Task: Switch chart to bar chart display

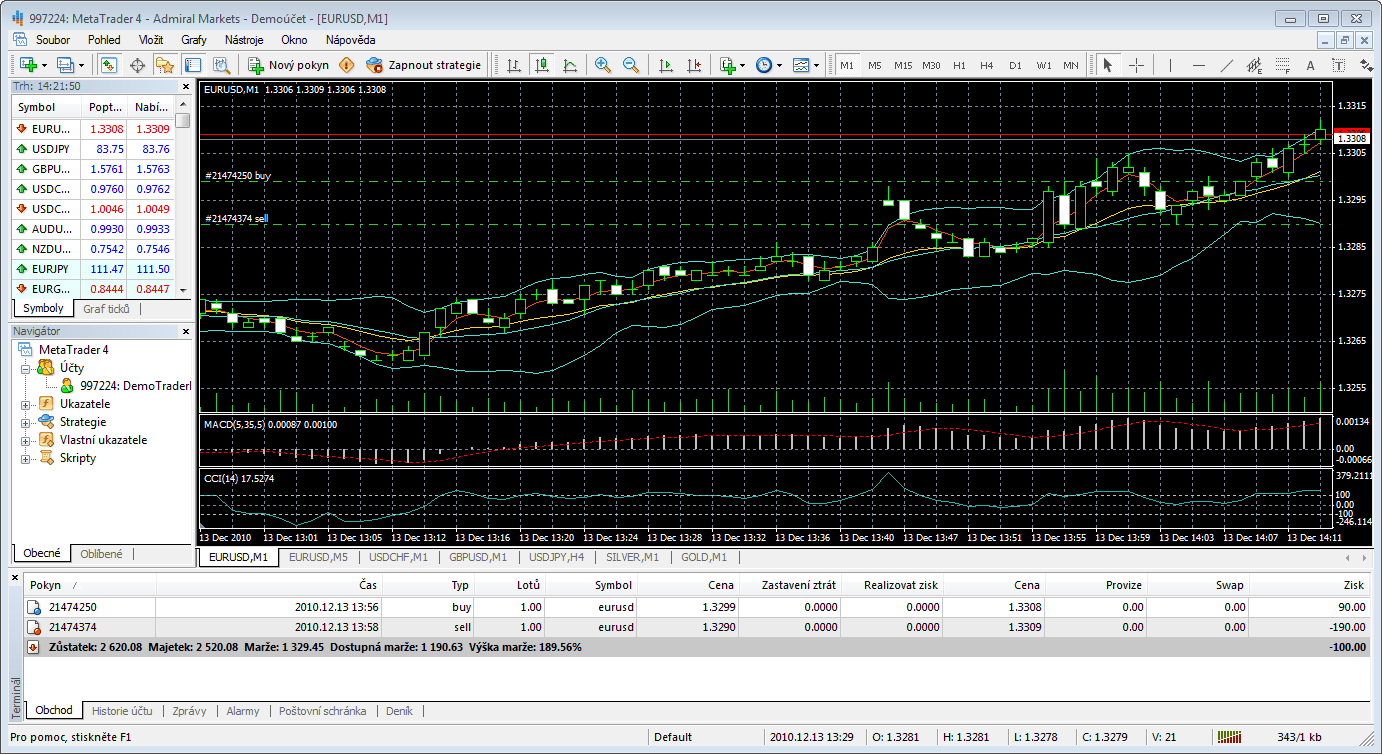Action: (514, 65)
